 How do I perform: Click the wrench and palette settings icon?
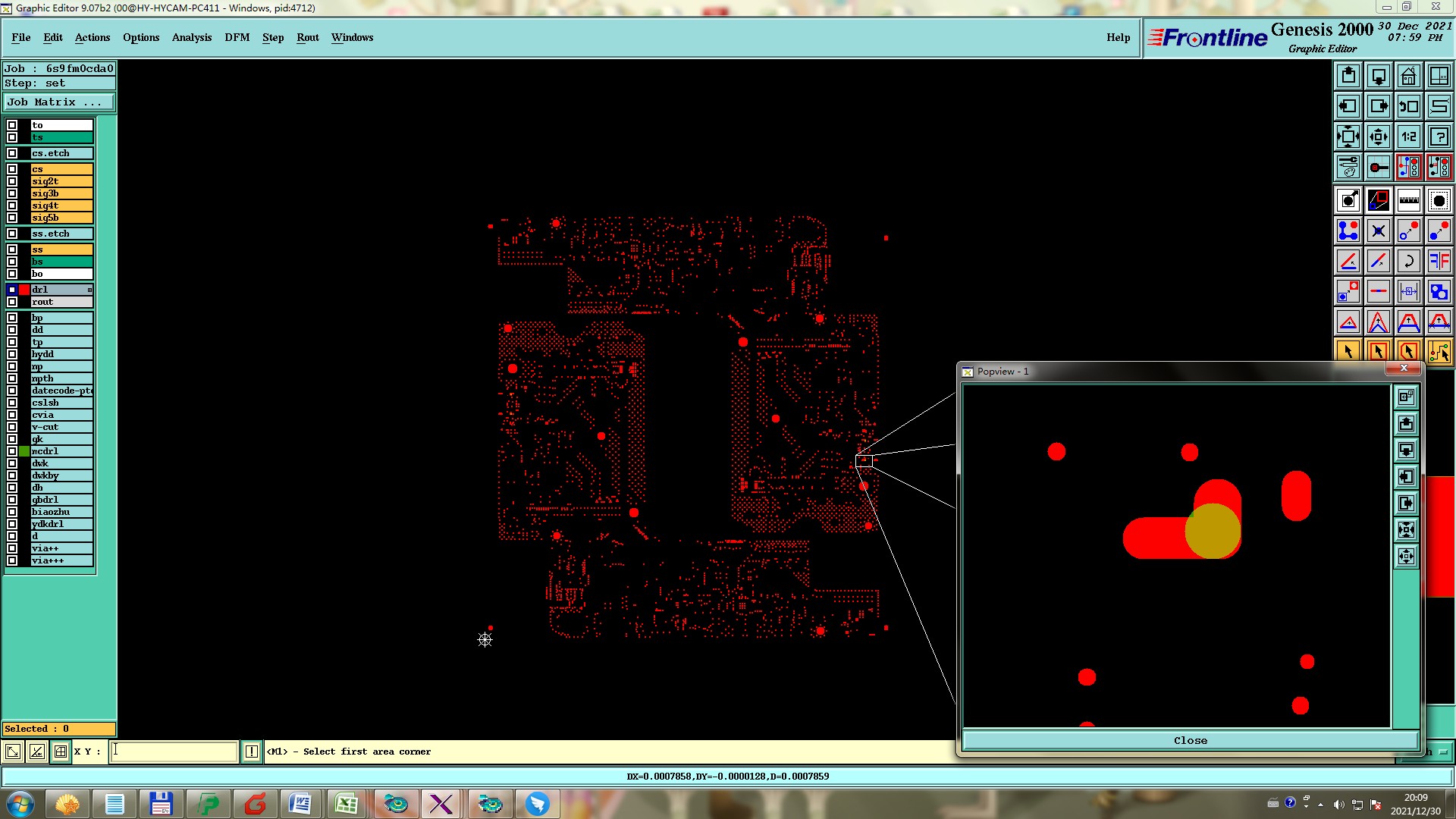point(1348,167)
